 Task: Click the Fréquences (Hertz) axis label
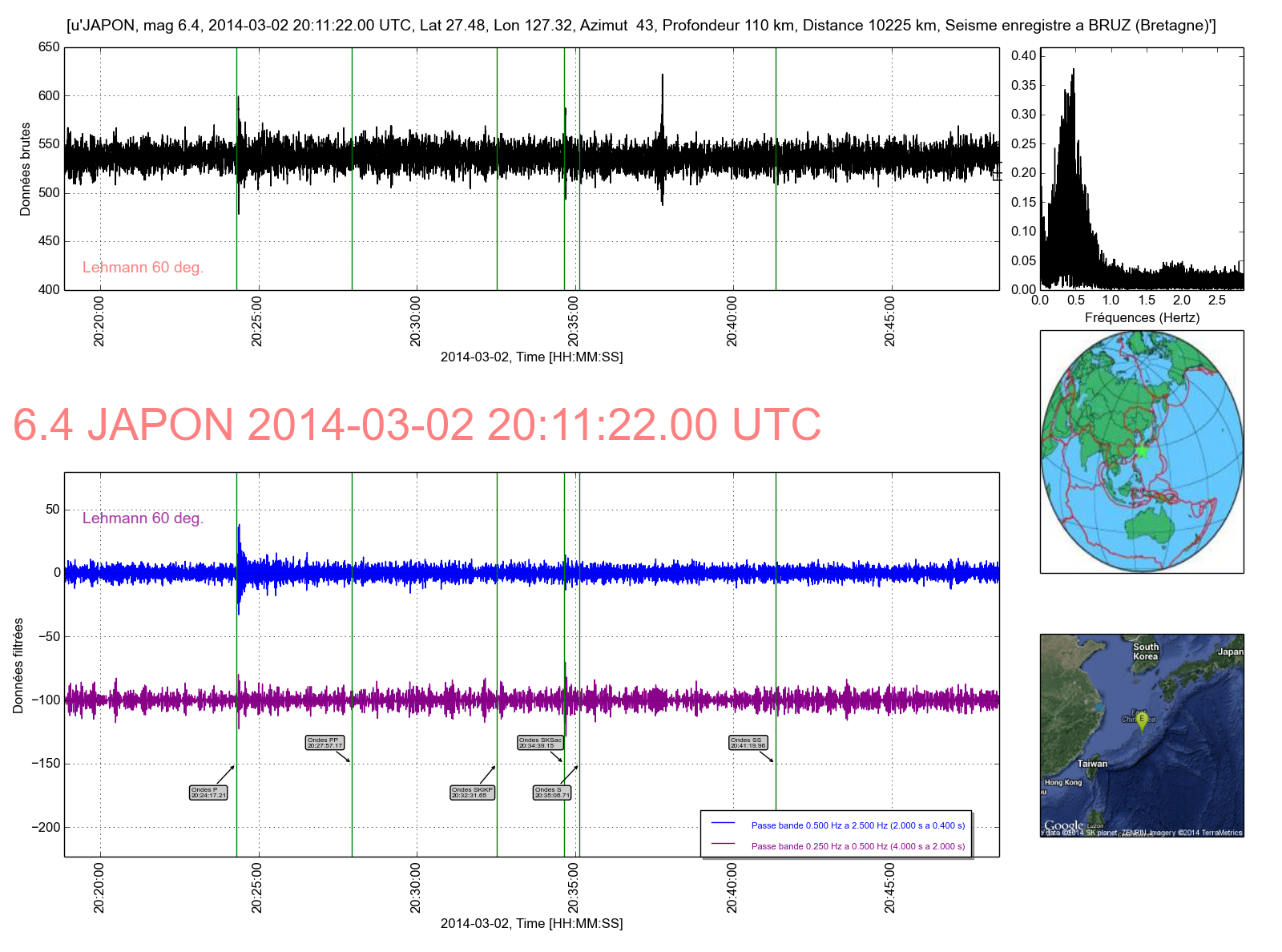(x=1142, y=317)
